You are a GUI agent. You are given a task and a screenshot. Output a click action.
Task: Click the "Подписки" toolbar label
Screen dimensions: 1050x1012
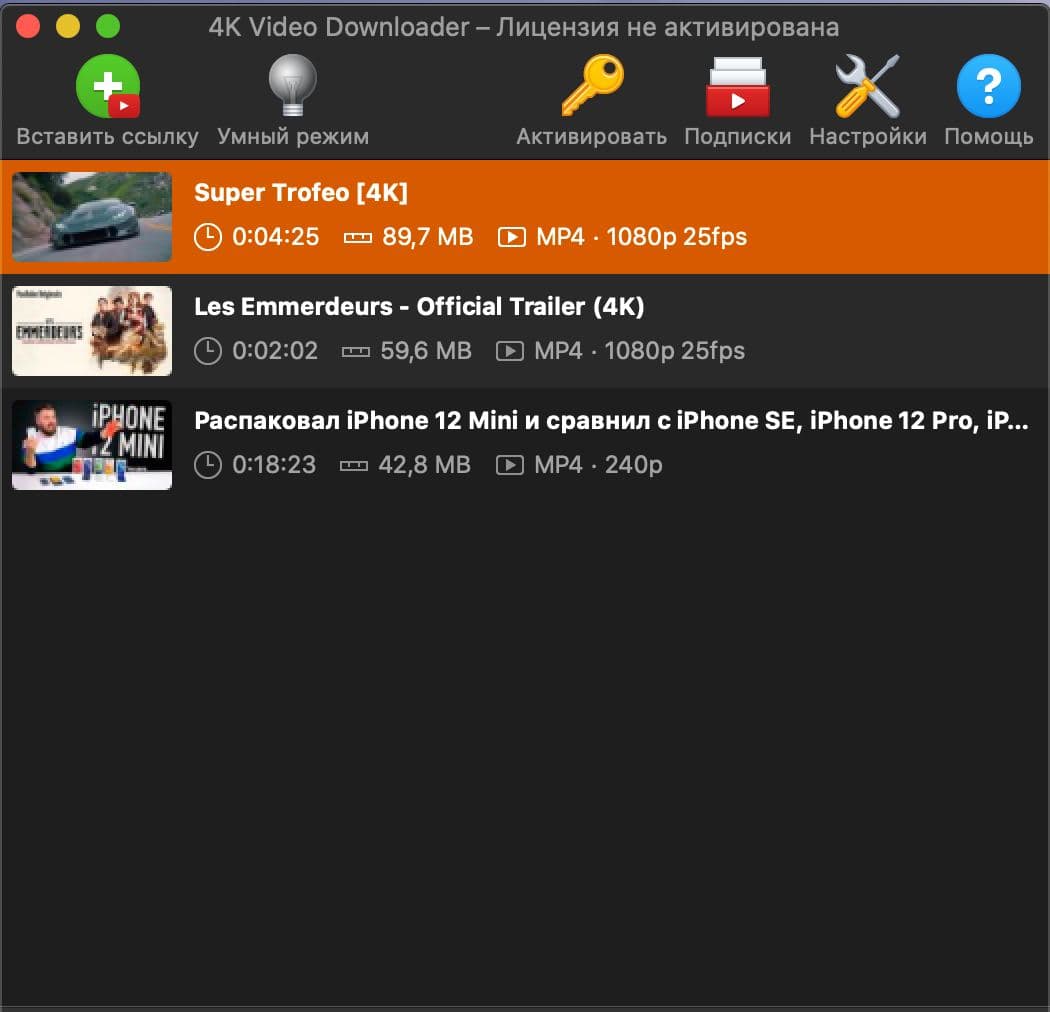[x=738, y=137]
